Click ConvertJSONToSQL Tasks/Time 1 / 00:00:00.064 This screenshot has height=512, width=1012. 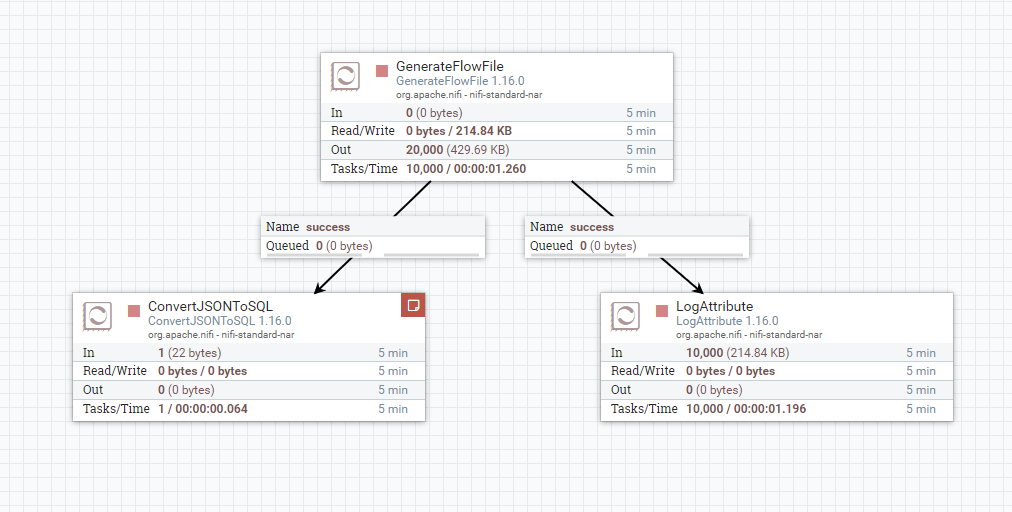(x=203, y=409)
